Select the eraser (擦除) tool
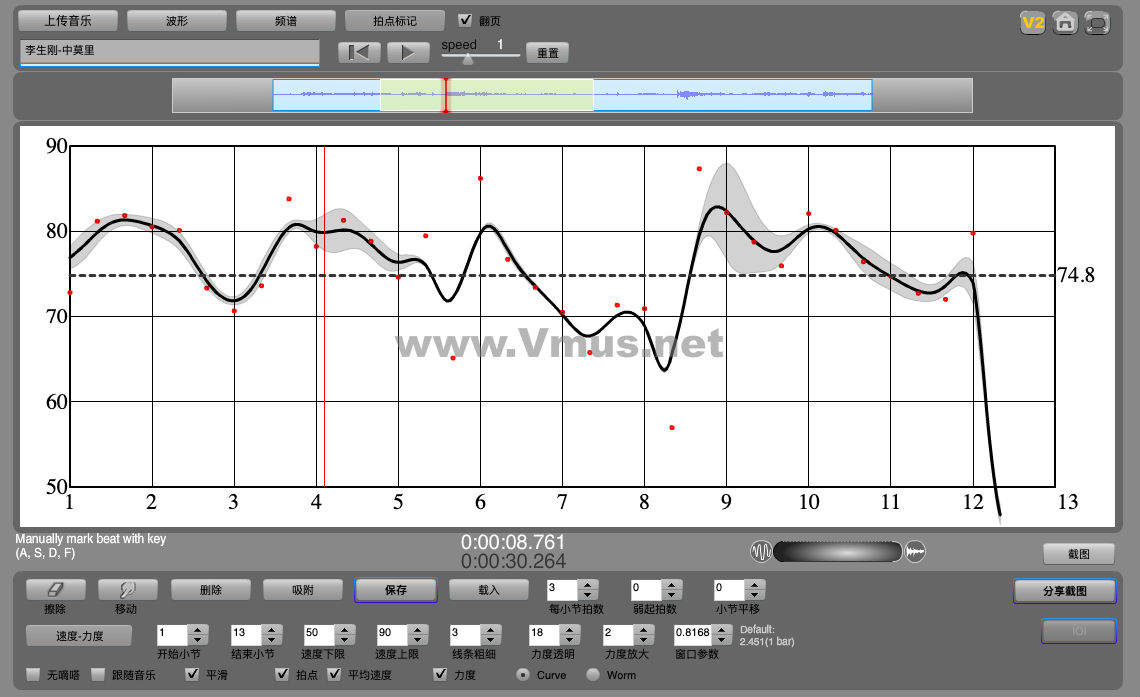Screen dimensions: 1140x697 (56, 590)
